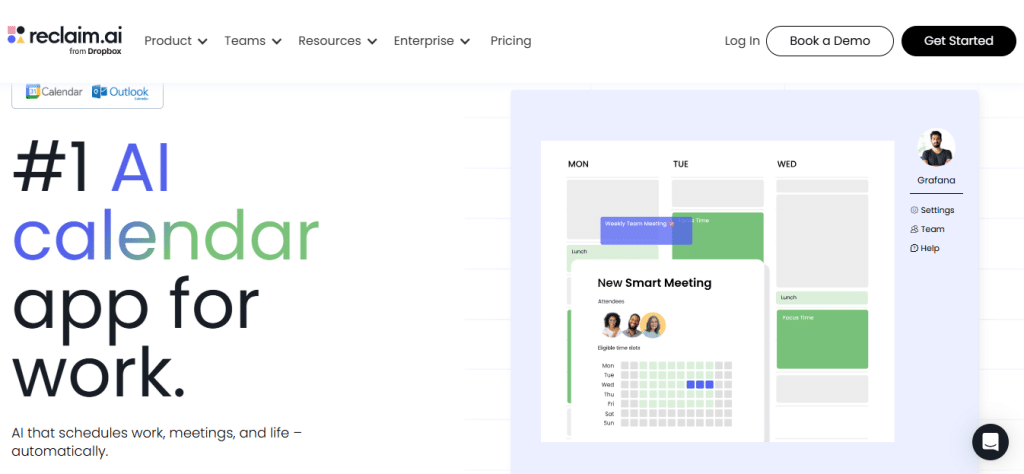Click the Lunch block under WED

click(x=822, y=298)
